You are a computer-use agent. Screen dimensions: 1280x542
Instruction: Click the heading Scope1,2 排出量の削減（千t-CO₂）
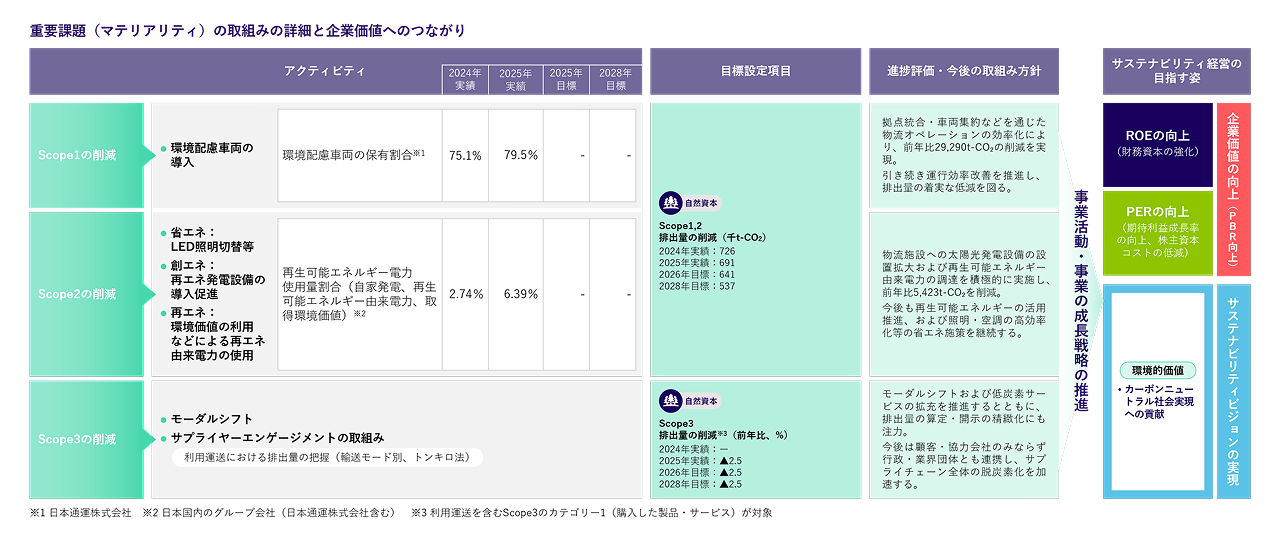coord(714,231)
